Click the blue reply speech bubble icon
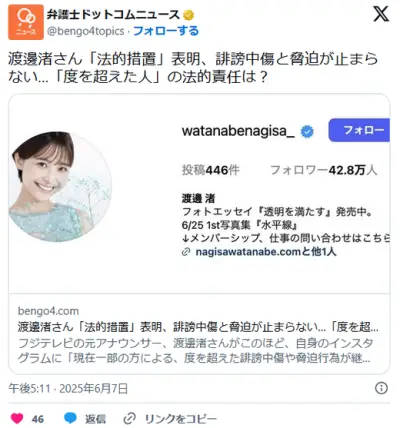The image size is (400, 428). point(70,418)
